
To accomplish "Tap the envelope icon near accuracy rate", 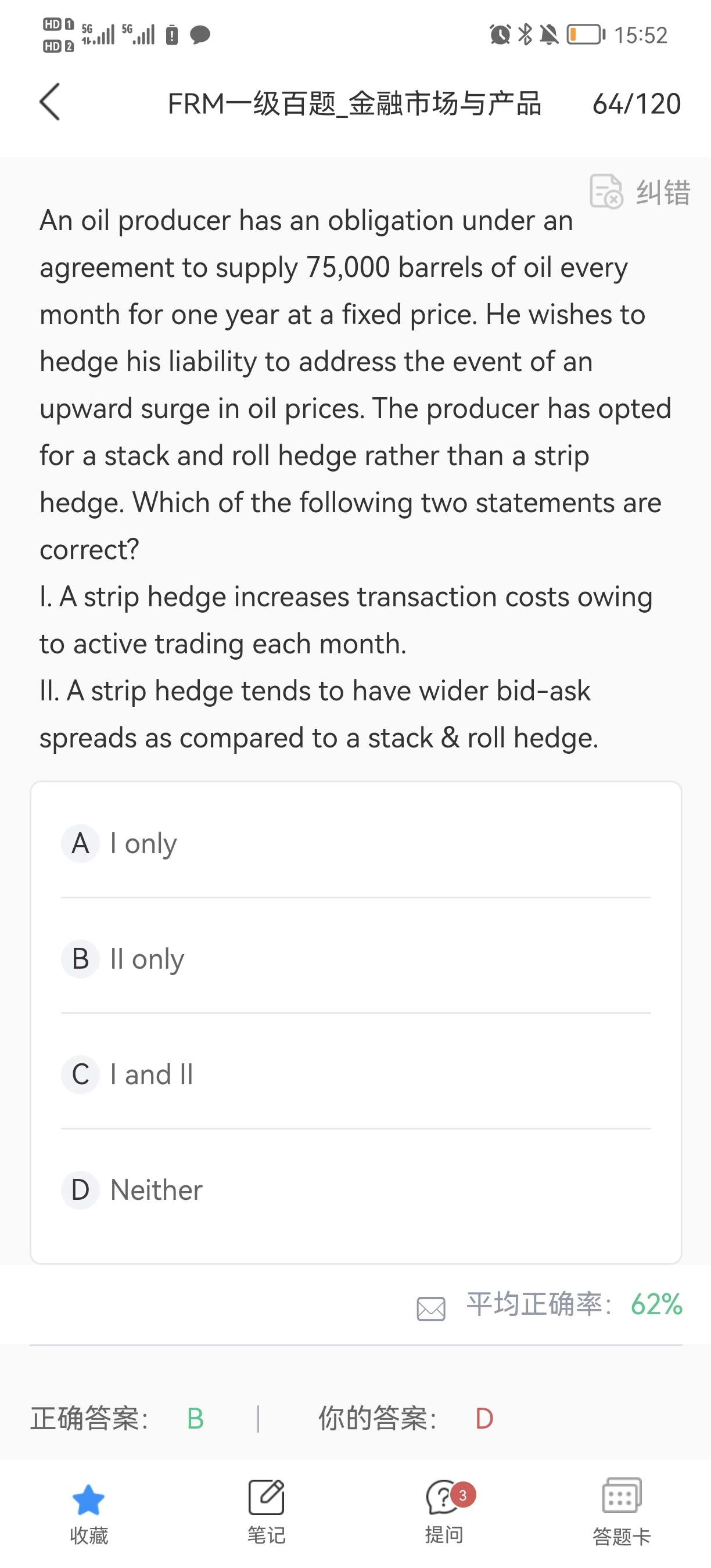I will point(431,1308).
